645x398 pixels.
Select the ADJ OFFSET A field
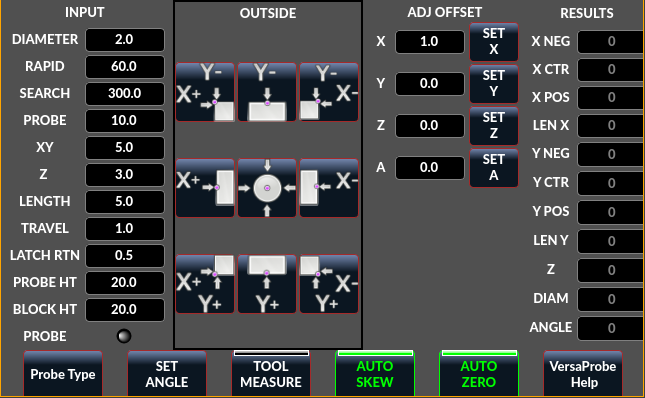click(429, 167)
